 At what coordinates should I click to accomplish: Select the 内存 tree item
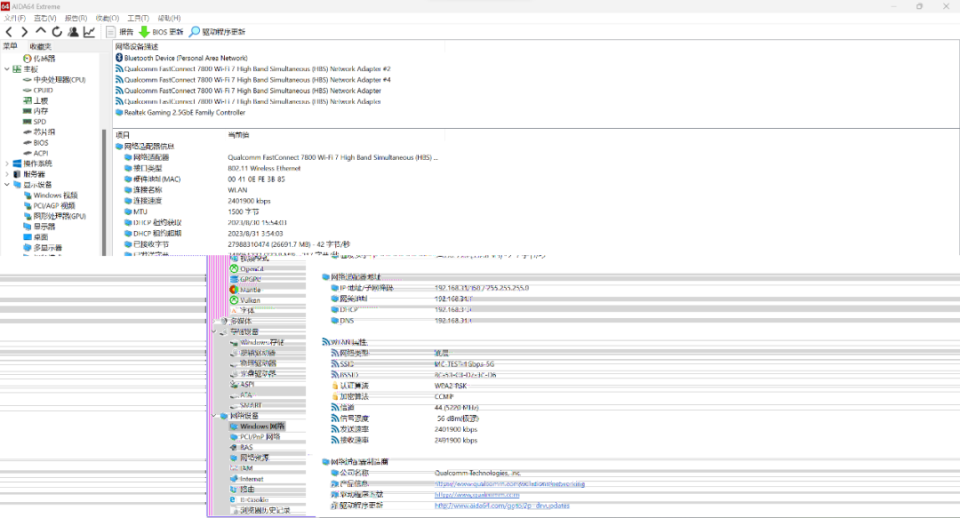click(36, 111)
